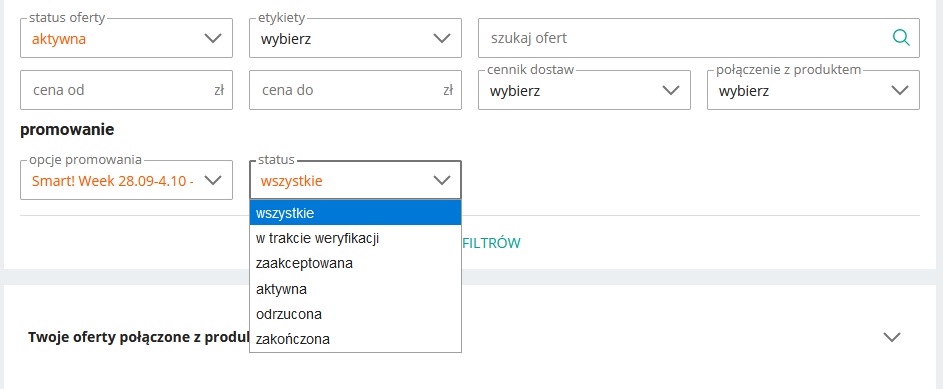943x389 pixels.
Task: Click the FILTRÓW link
Action: point(491,243)
